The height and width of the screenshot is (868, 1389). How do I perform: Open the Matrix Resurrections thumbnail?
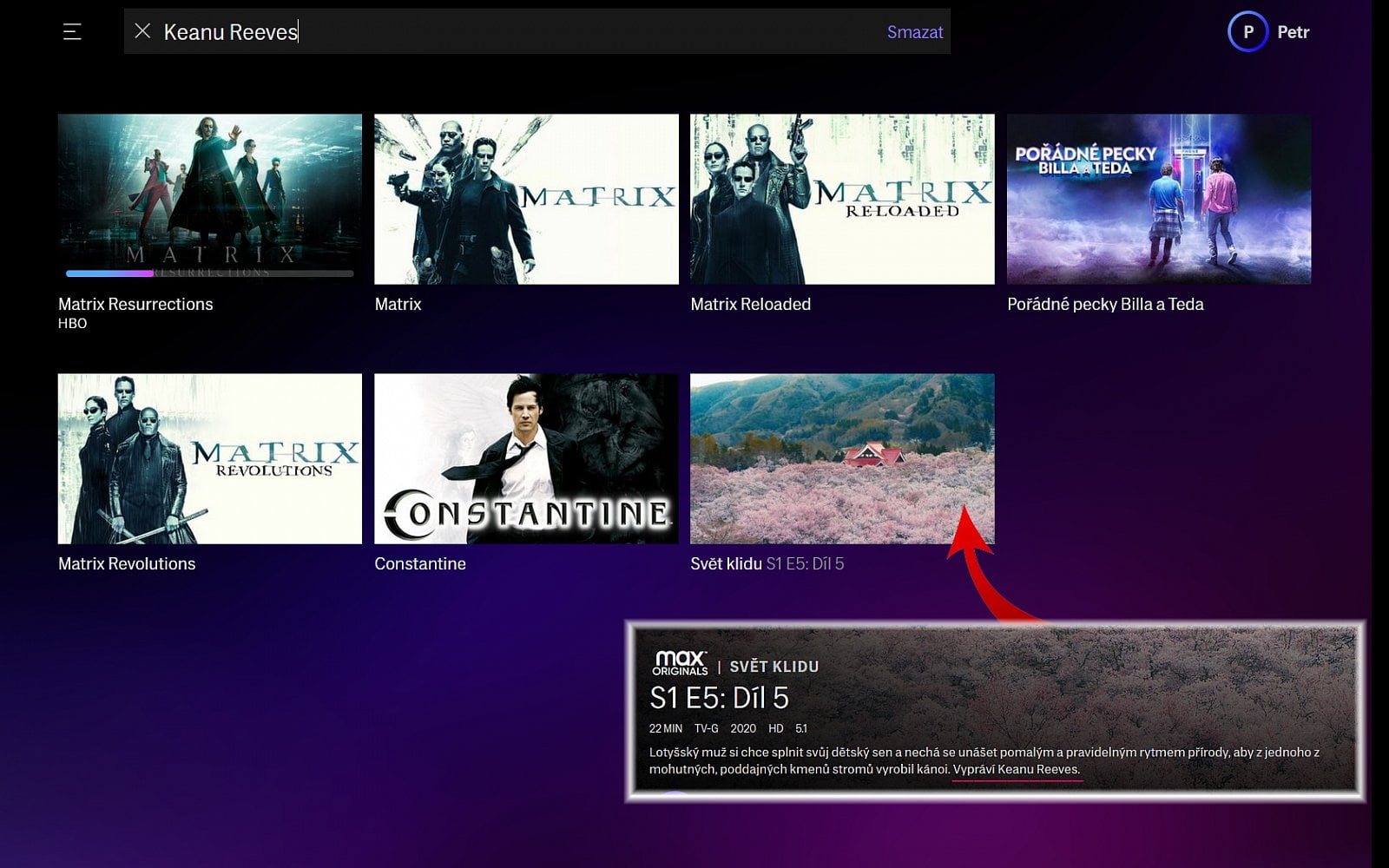pos(210,199)
